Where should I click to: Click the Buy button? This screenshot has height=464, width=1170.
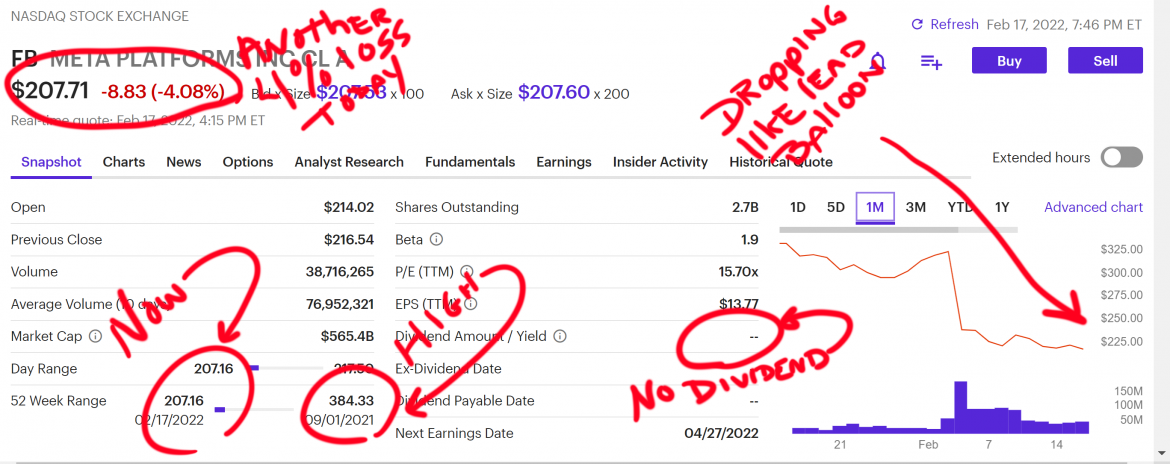click(x=1009, y=61)
